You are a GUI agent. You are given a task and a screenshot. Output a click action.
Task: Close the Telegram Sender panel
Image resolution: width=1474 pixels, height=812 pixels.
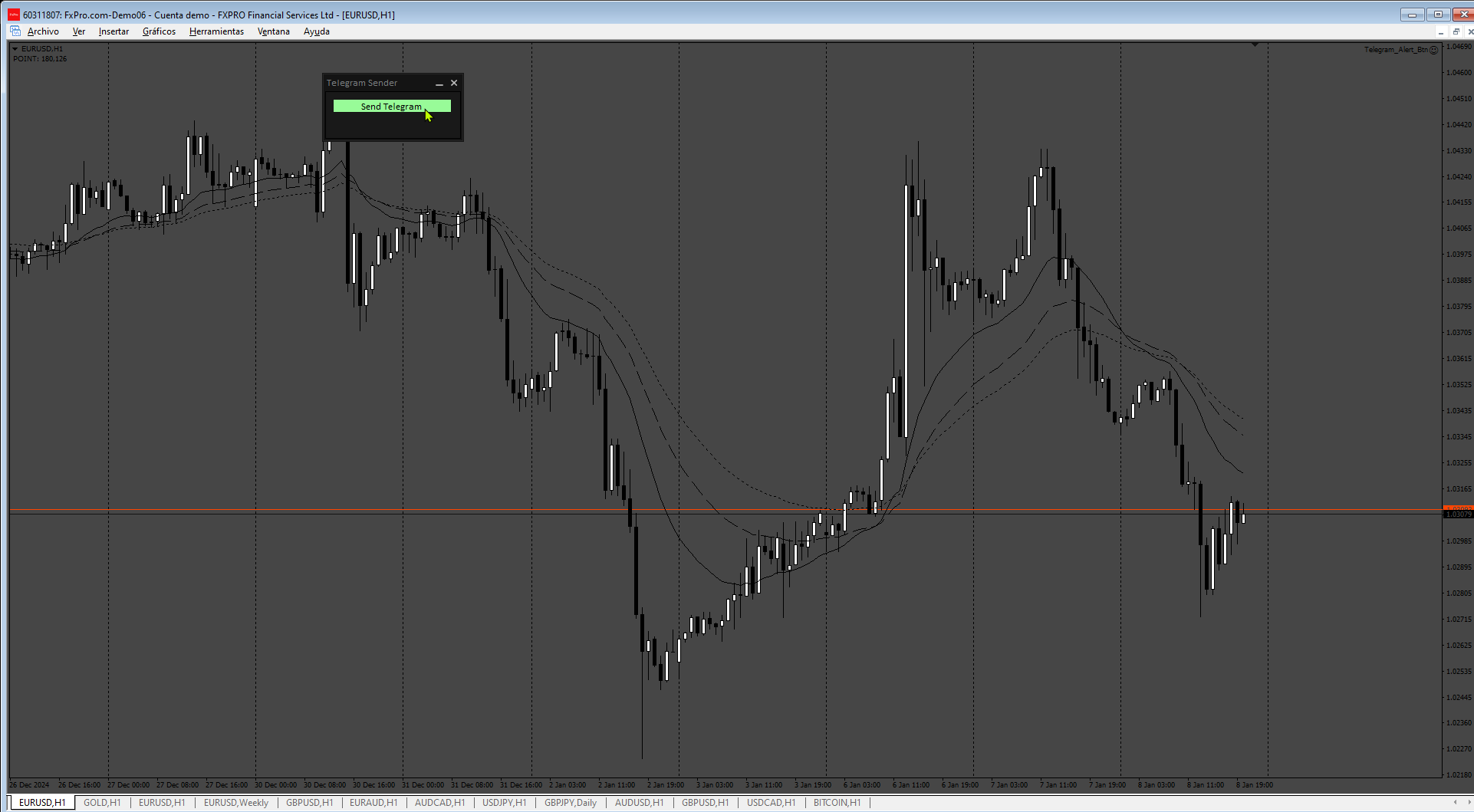[454, 83]
